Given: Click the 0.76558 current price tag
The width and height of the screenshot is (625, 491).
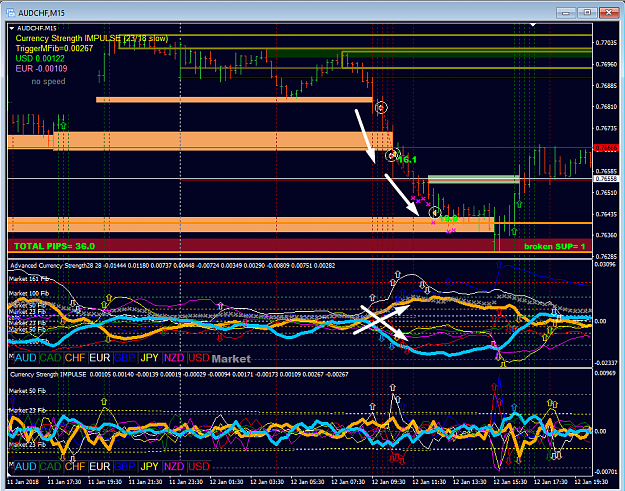Looking at the screenshot, I should [x=606, y=179].
